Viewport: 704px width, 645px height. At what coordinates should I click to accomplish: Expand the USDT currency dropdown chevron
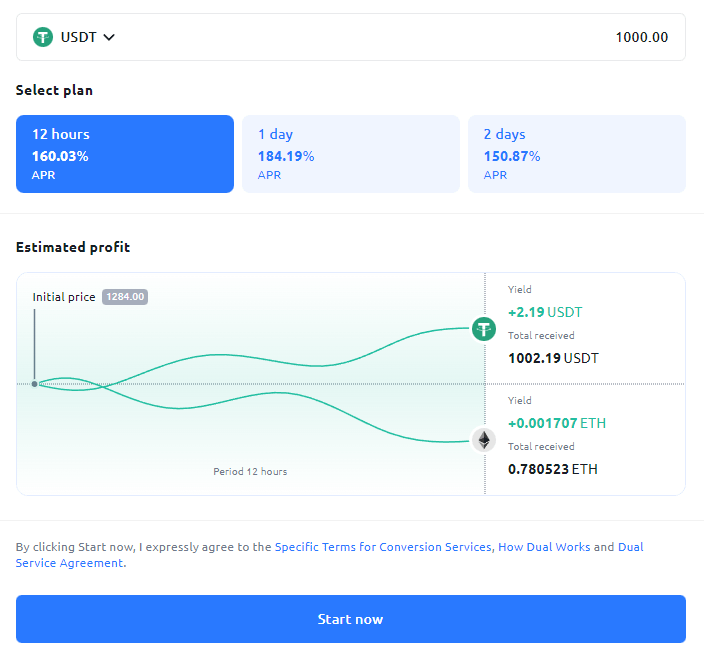coord(109,37)
